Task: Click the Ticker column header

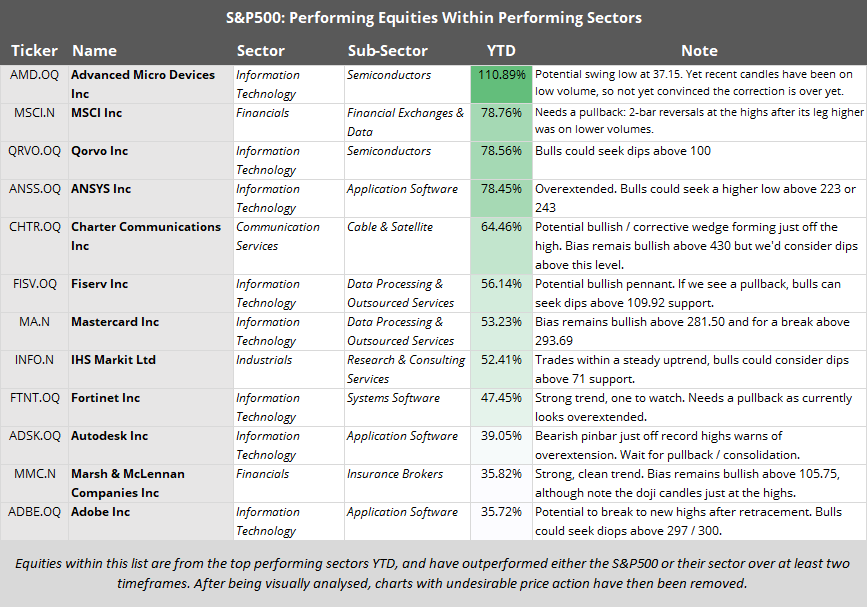Action: [34, 50]
